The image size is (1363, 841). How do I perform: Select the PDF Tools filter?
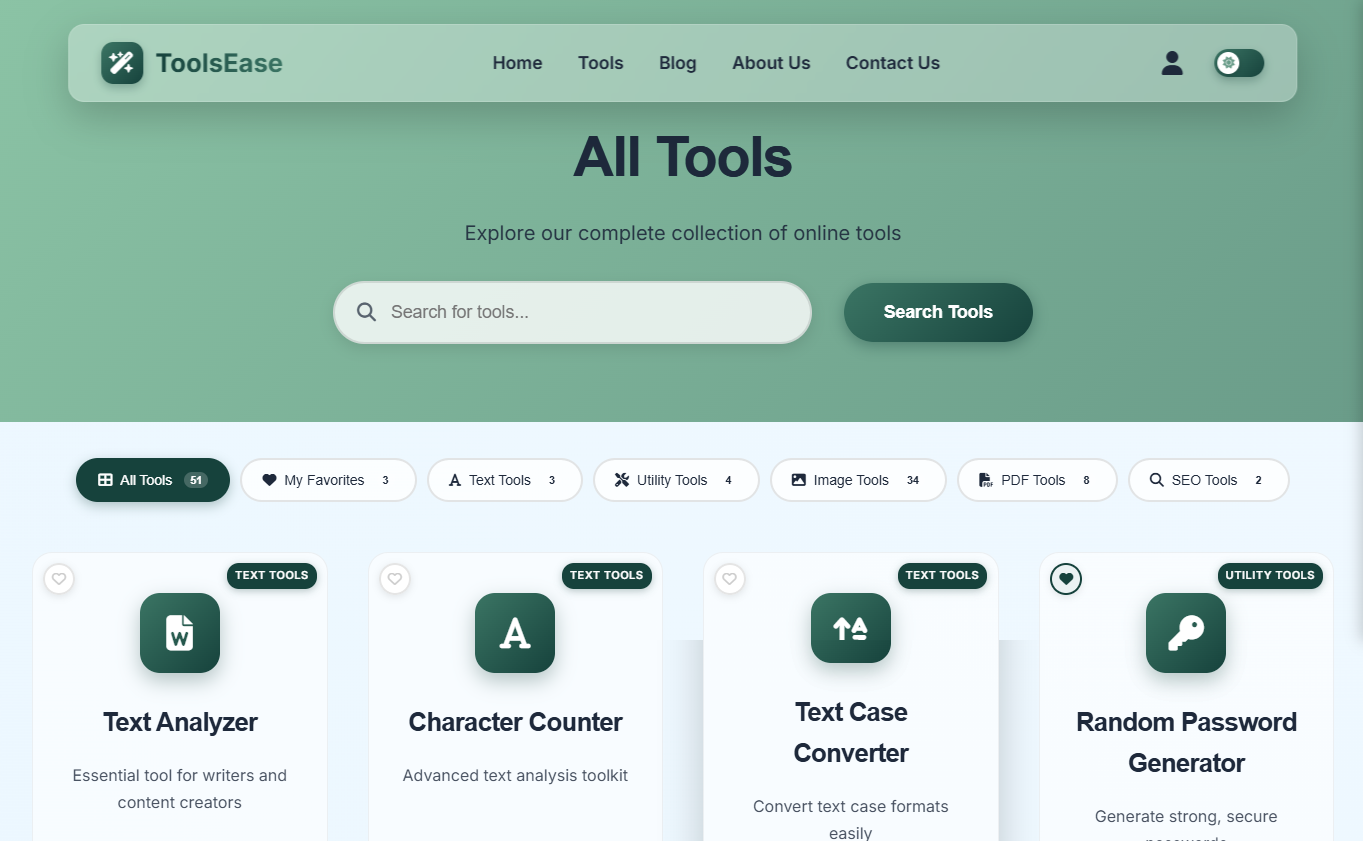pyautogui.click(x=1037, y=480)
